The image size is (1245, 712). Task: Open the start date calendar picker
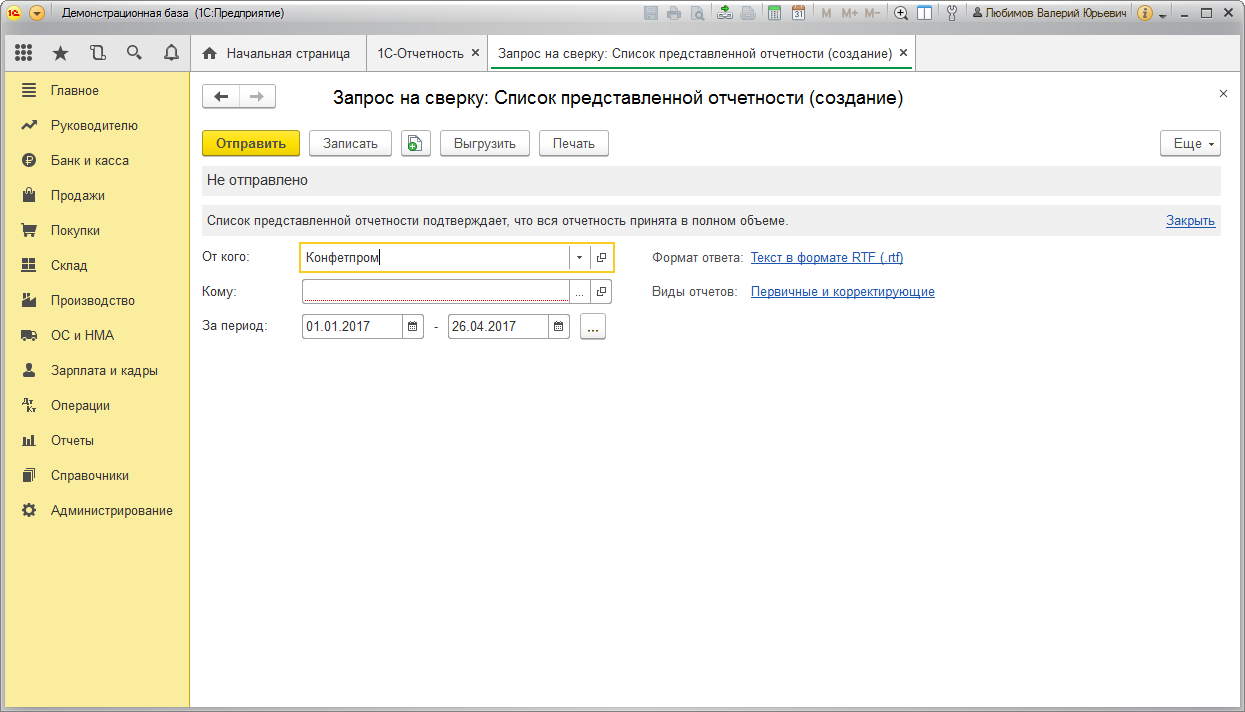412,327
